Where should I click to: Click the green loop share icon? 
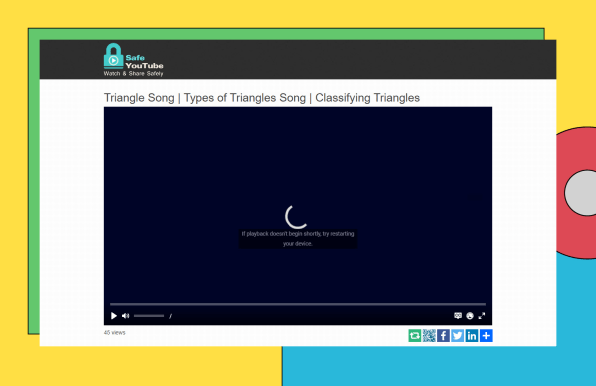tap(415, 335)
